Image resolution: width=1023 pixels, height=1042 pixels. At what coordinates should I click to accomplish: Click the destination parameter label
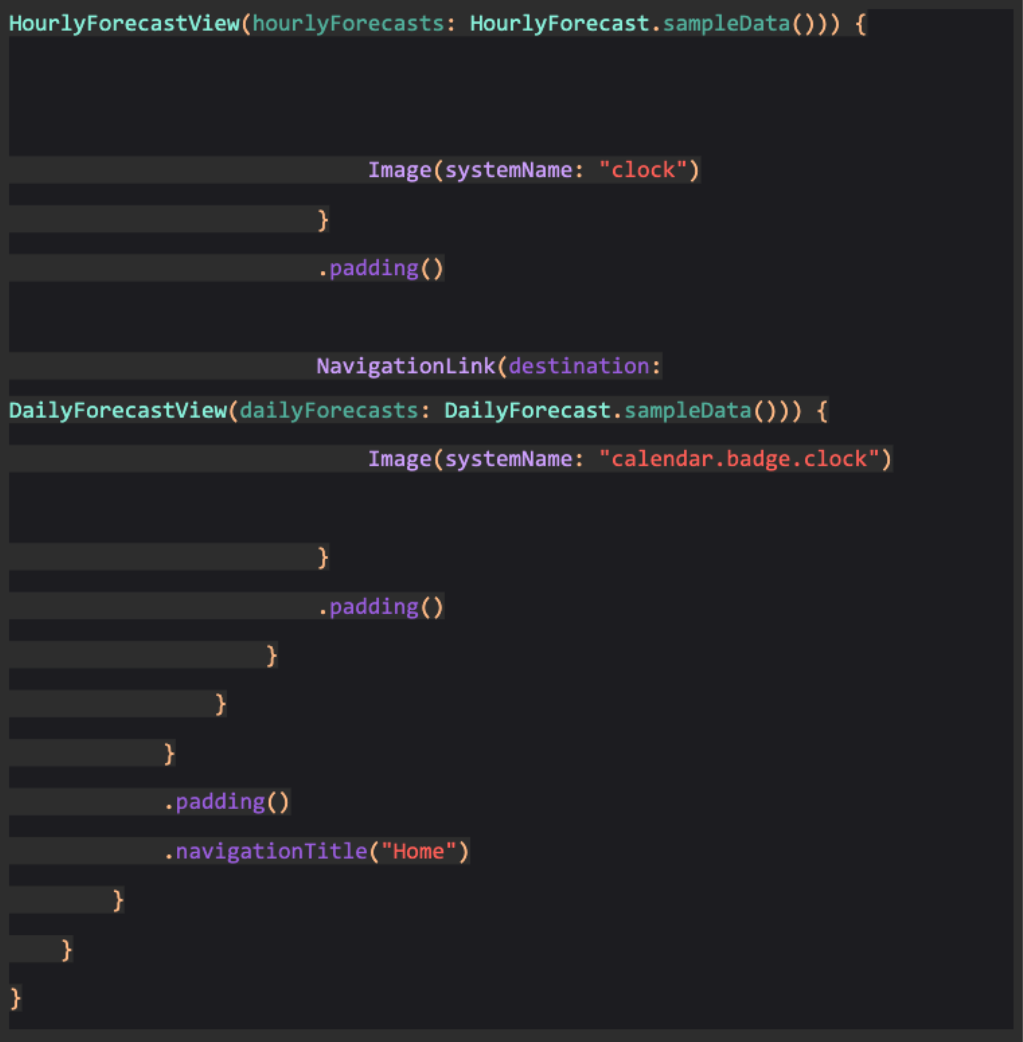[x=579, y=366]
